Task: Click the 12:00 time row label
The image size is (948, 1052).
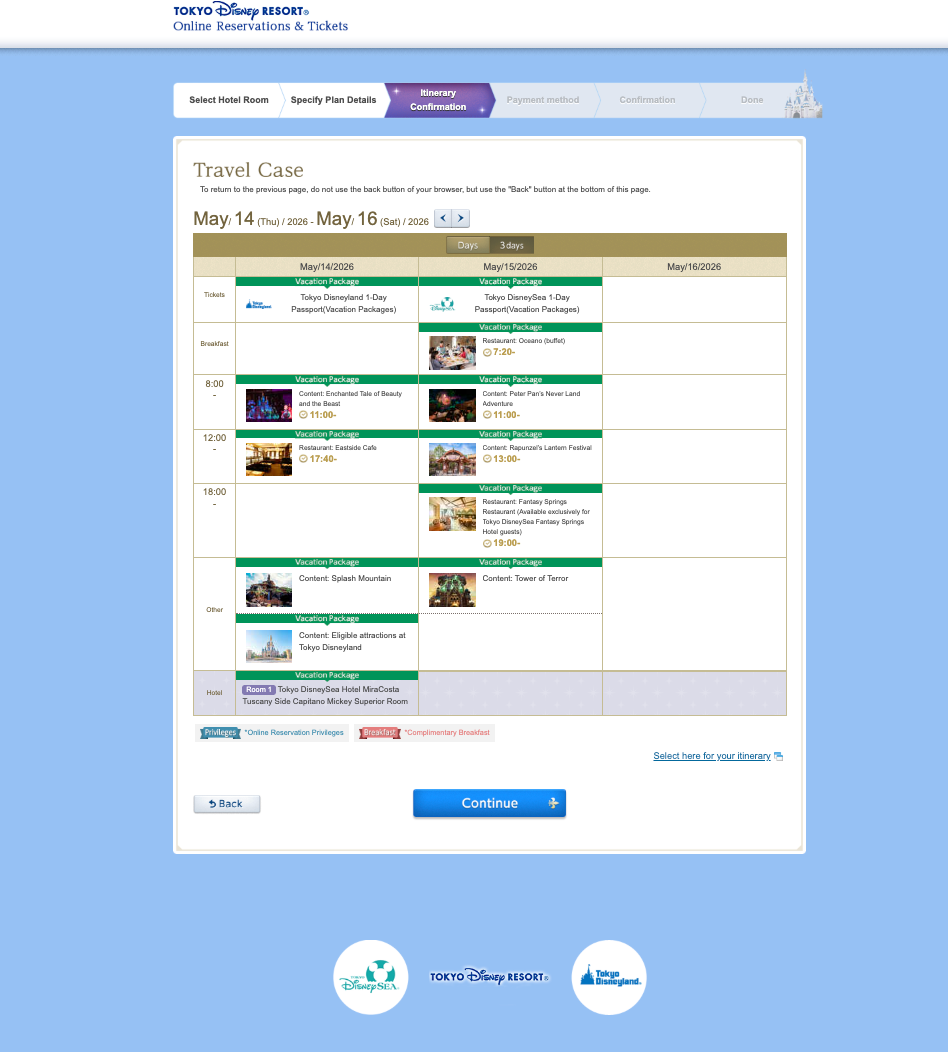Action: (x=215, y=438)
